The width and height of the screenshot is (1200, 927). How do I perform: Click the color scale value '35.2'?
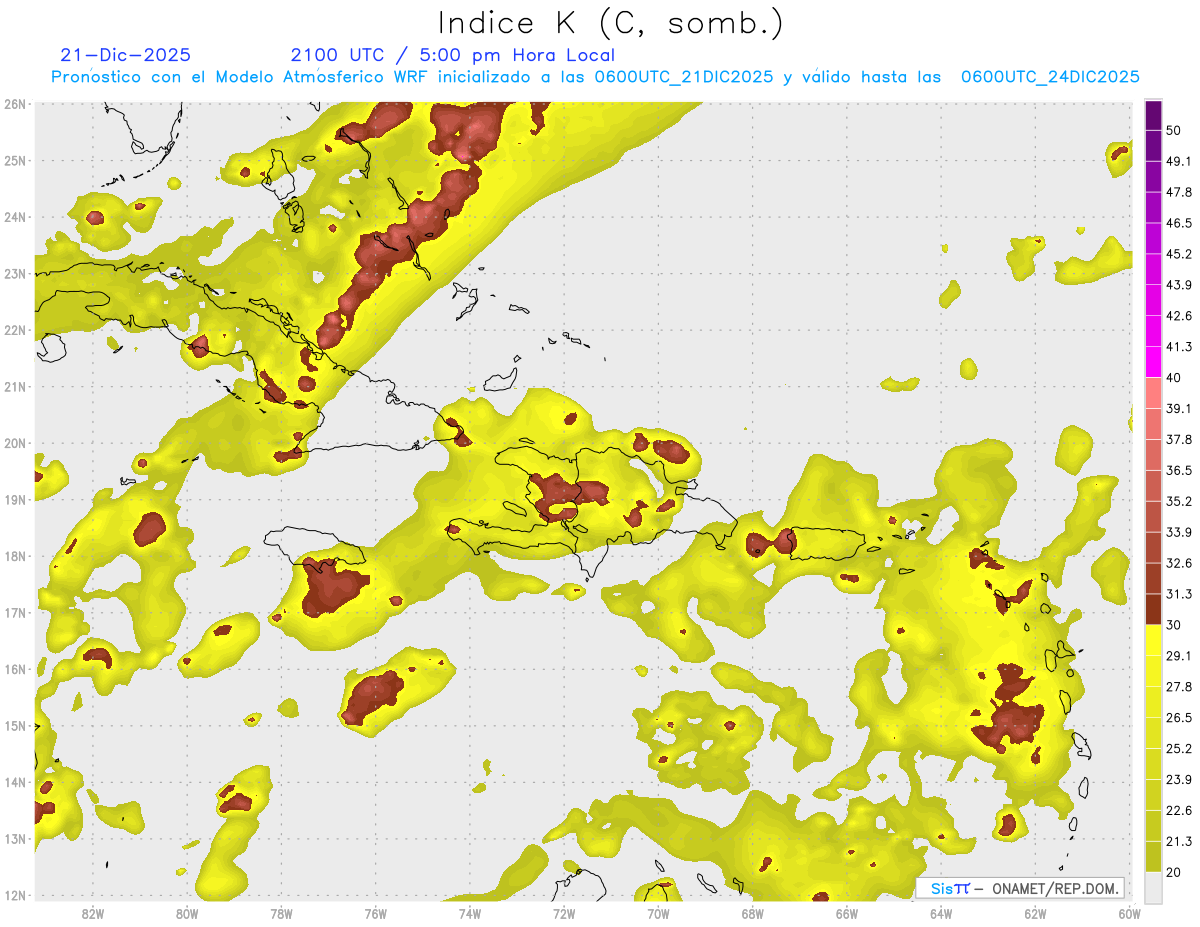click(x=1178, y=501)
